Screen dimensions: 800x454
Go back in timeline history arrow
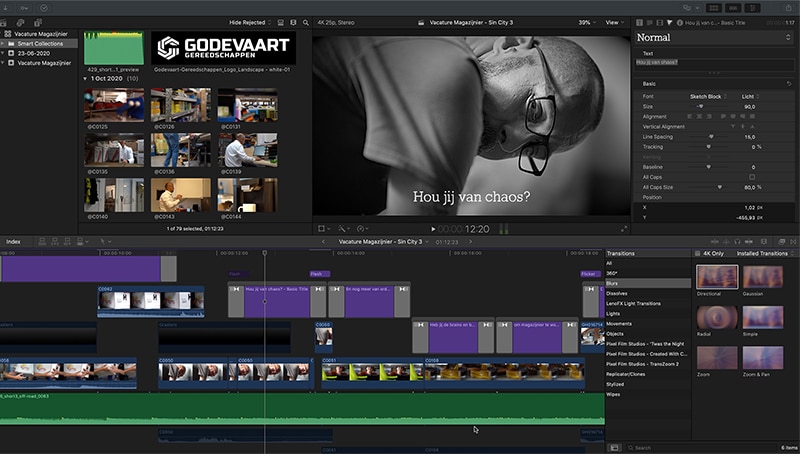click(323, 241)
